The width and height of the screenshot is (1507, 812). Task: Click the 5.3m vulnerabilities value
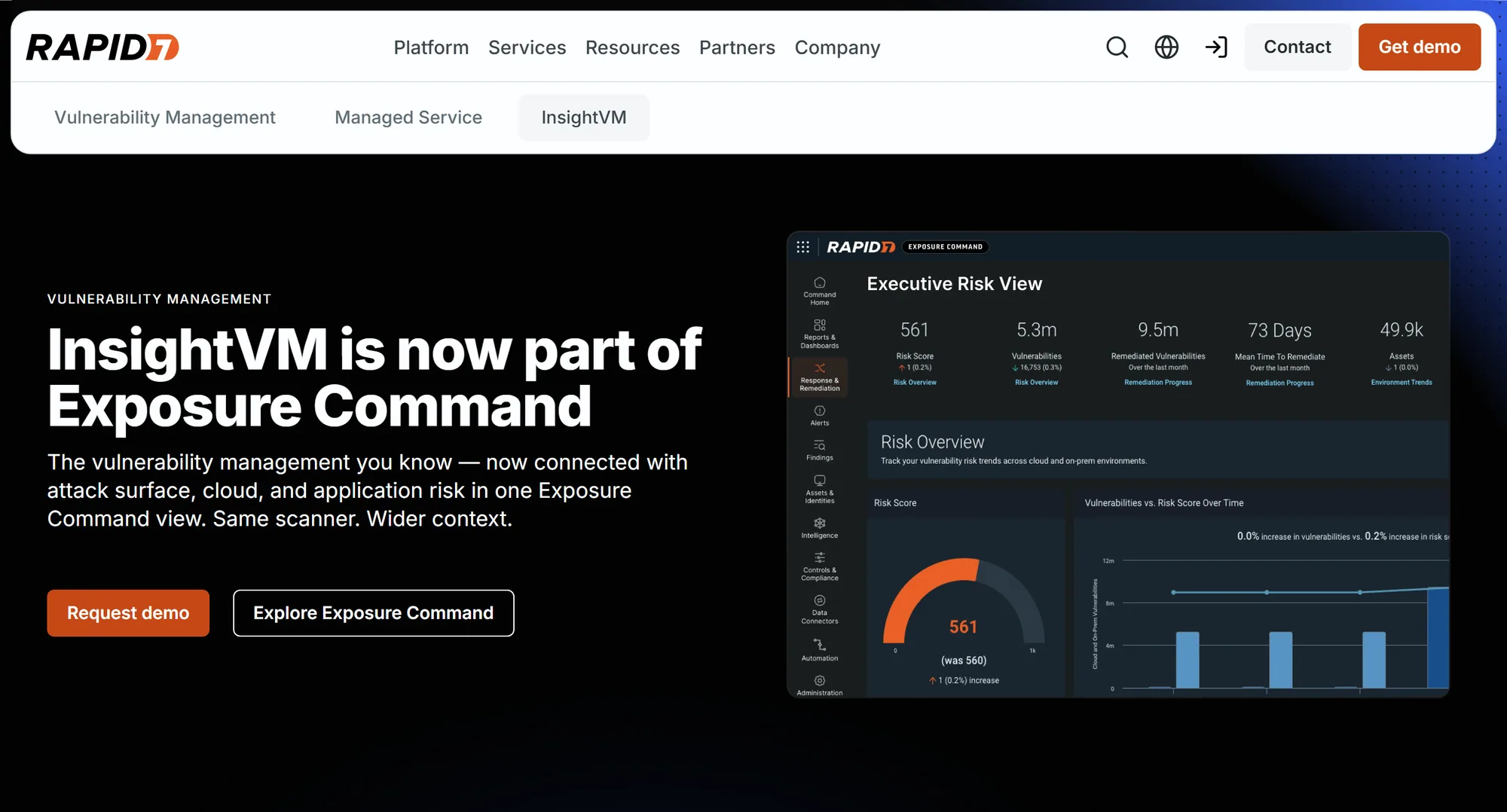coord(1037,330)
